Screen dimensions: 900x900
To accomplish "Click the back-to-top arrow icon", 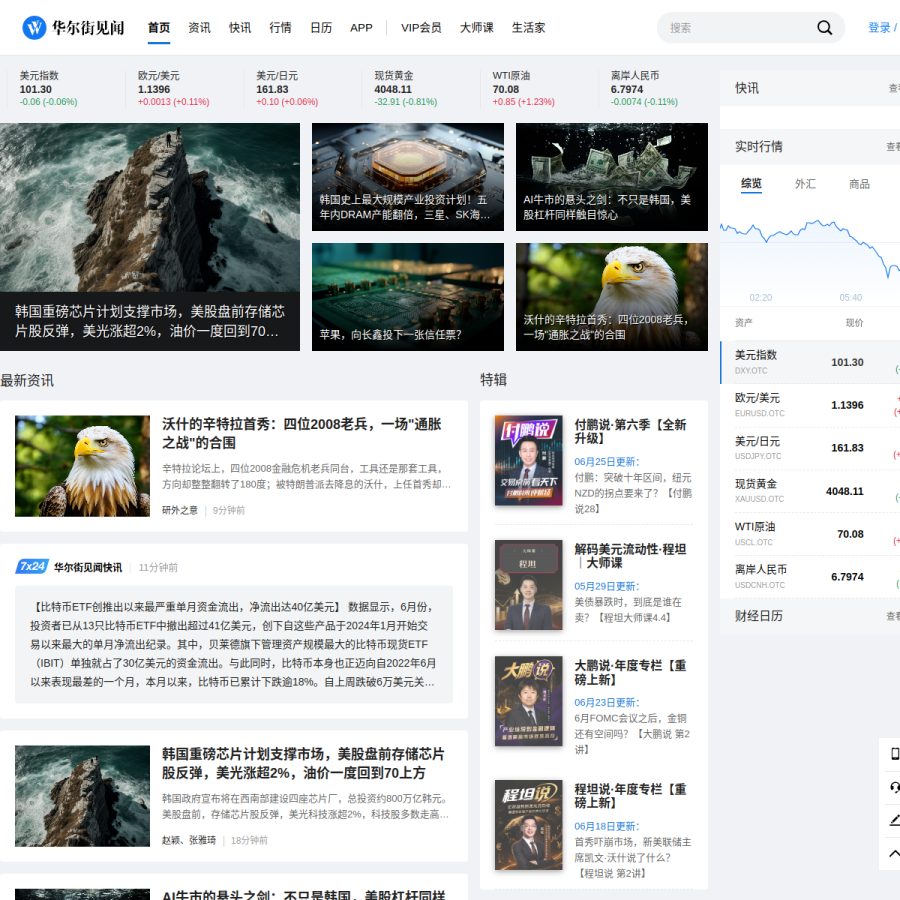I will pyautogui.click(x=894, y=854).
